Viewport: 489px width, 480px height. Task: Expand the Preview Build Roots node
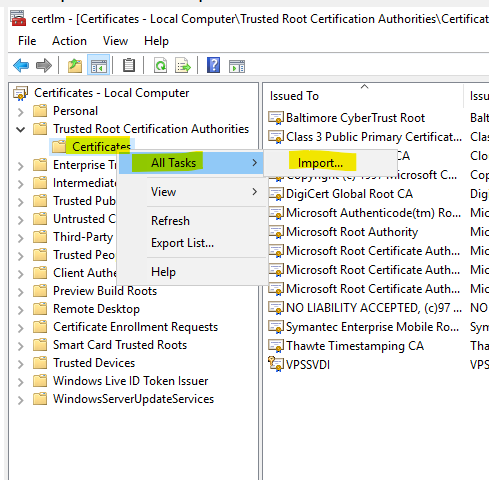click(x=21, y=292)
